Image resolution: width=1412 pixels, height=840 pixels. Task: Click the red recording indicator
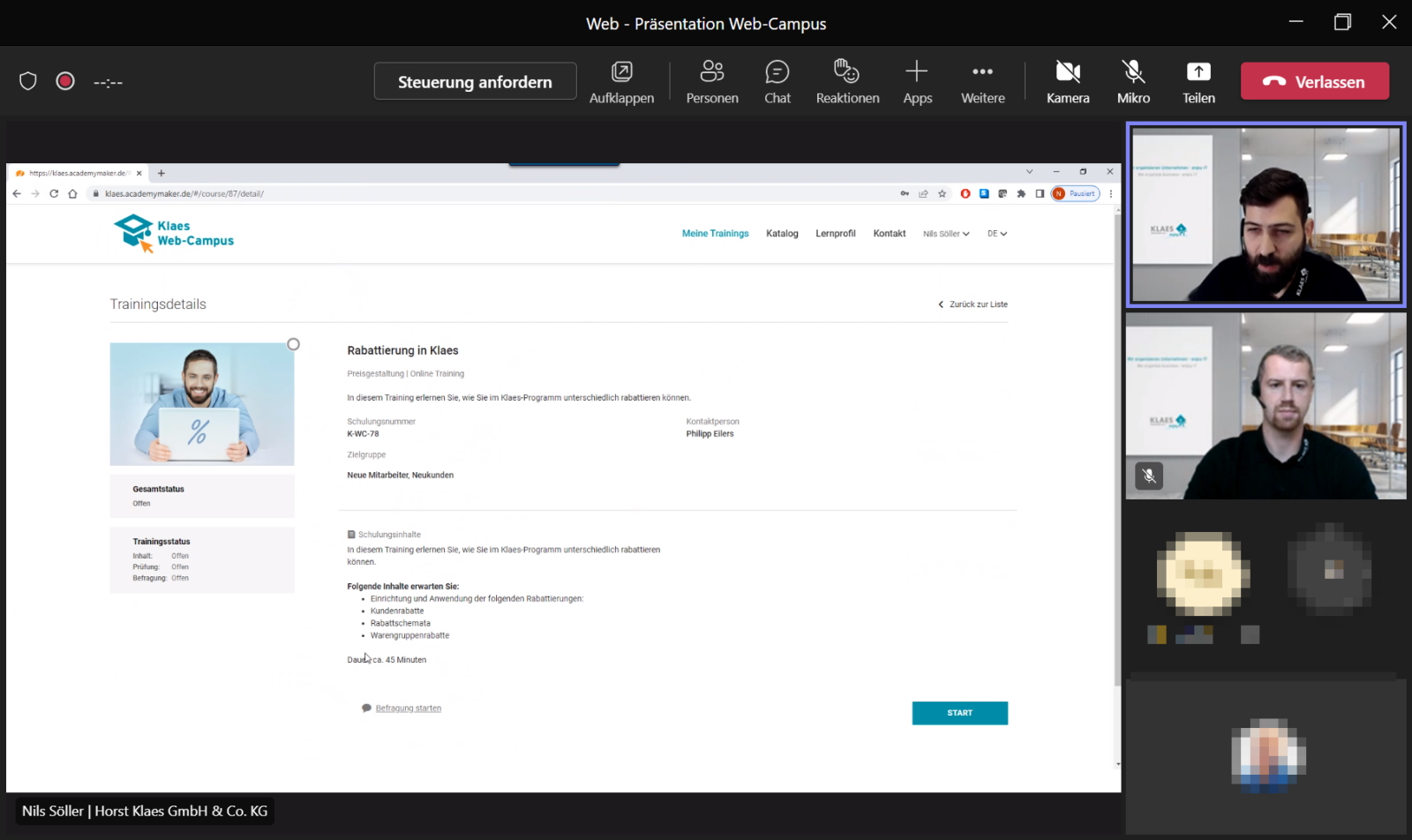click(65, 81)
